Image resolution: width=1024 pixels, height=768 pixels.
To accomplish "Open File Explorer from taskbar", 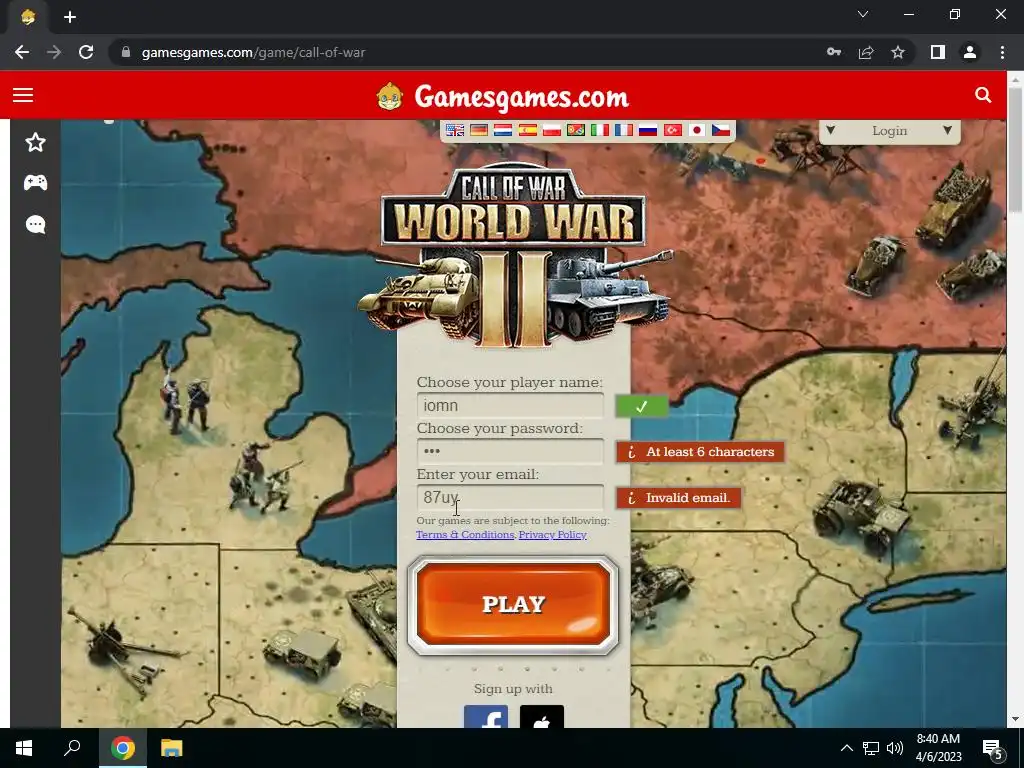I will point(172,748).
